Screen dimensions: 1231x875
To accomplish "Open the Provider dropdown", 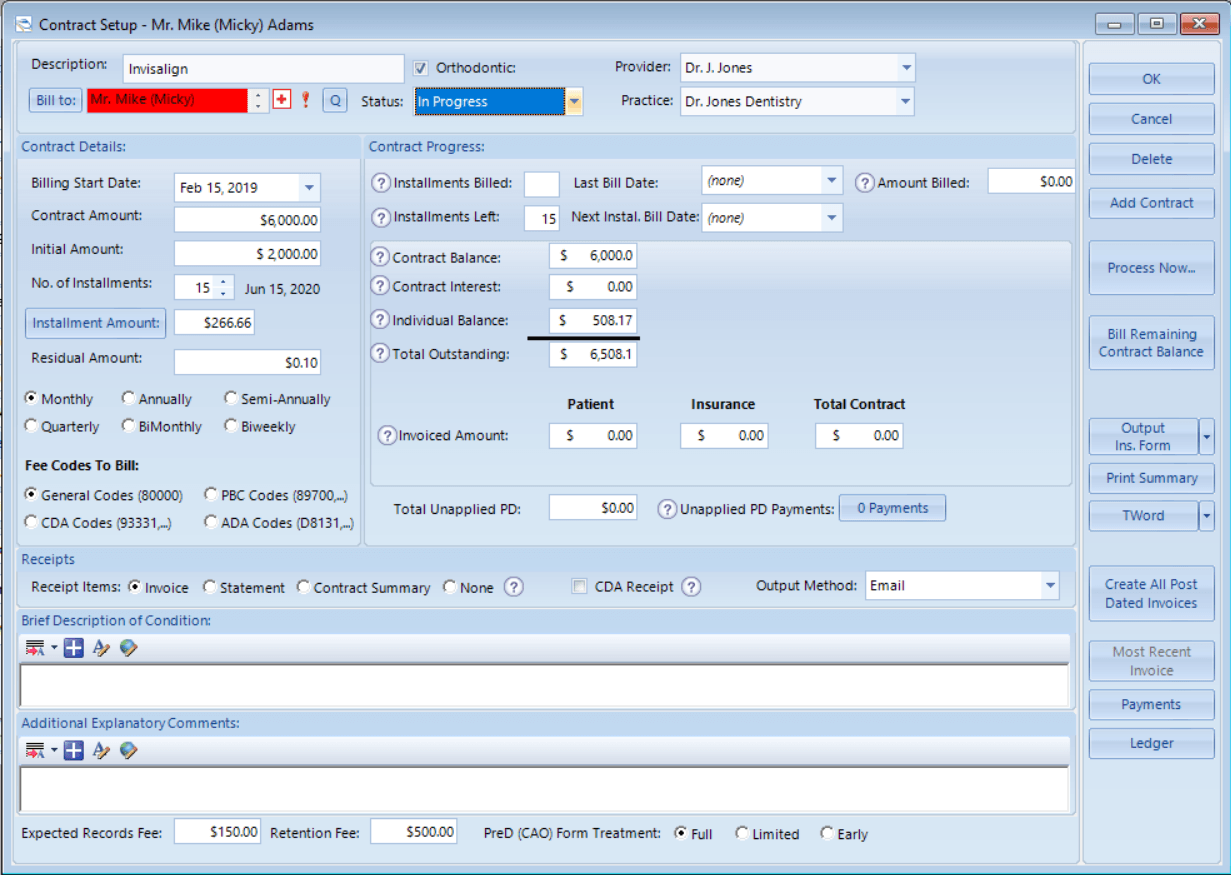I will click(x=905, y=68).
